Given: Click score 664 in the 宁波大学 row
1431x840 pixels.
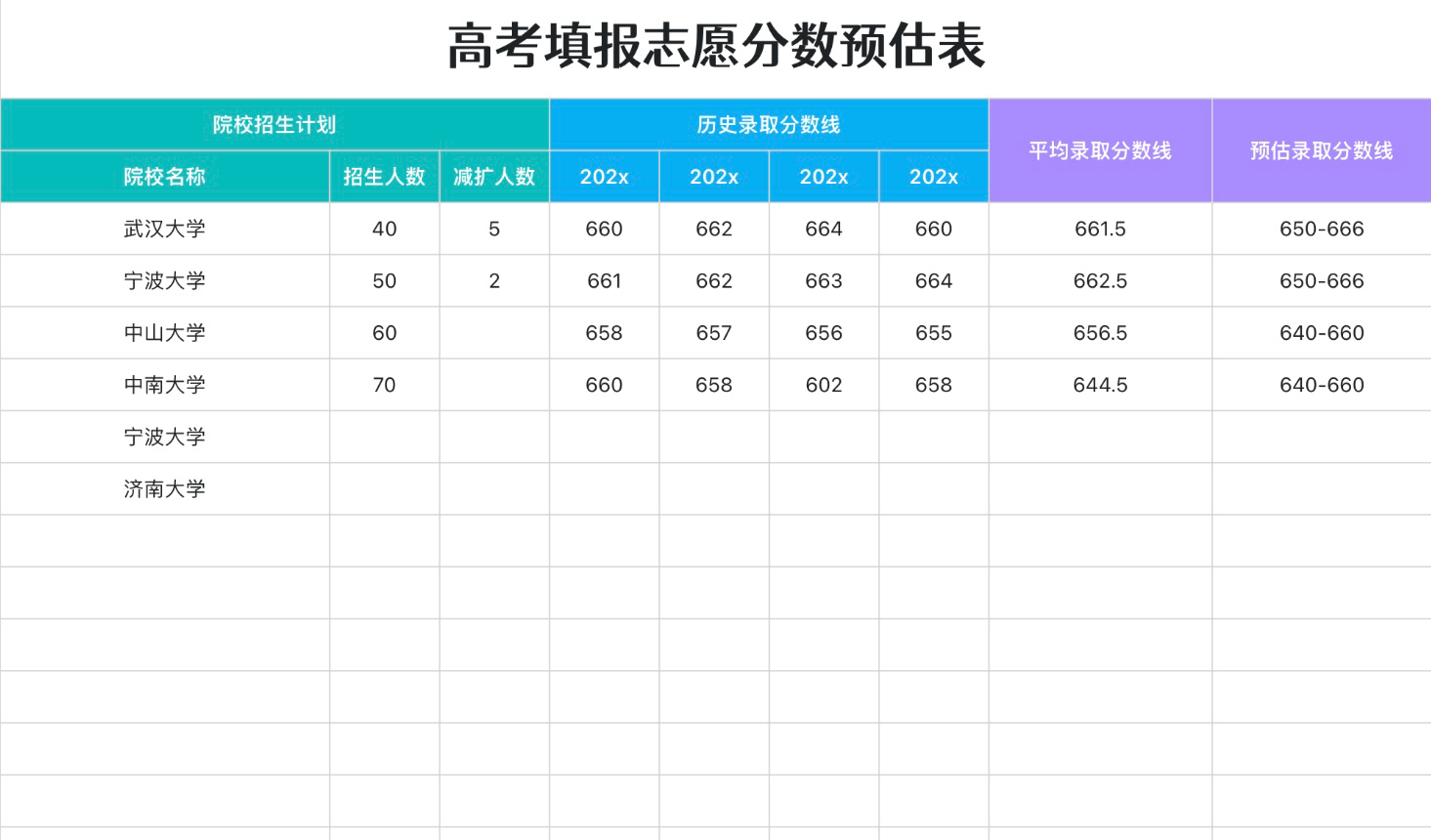Looking at the screenshot, I should point(934,281).
